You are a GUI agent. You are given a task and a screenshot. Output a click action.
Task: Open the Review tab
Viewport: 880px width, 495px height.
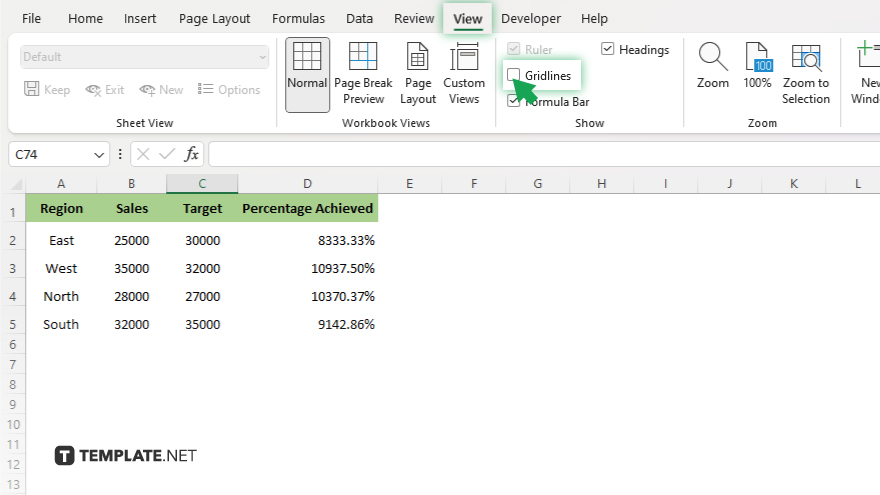click(414, 19)
